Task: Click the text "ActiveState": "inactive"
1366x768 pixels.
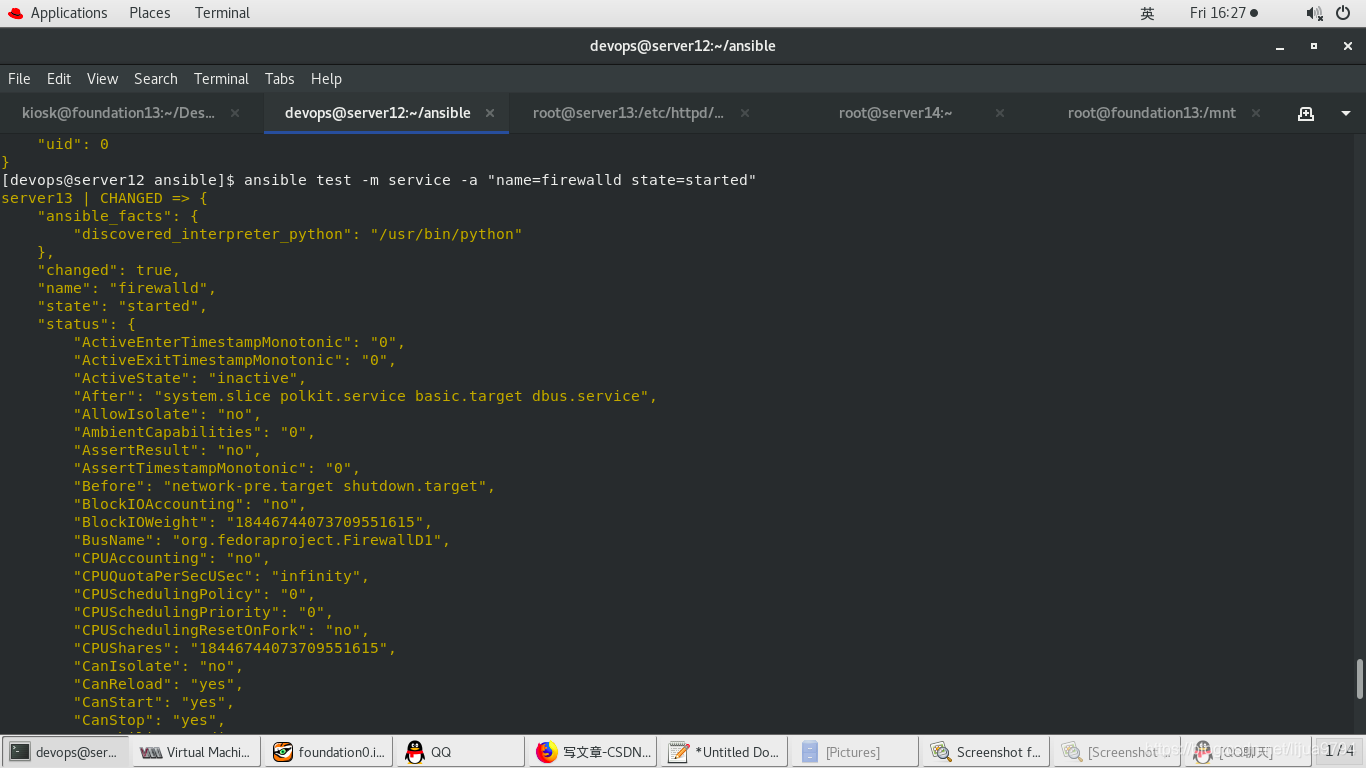Action: (189, 378)
